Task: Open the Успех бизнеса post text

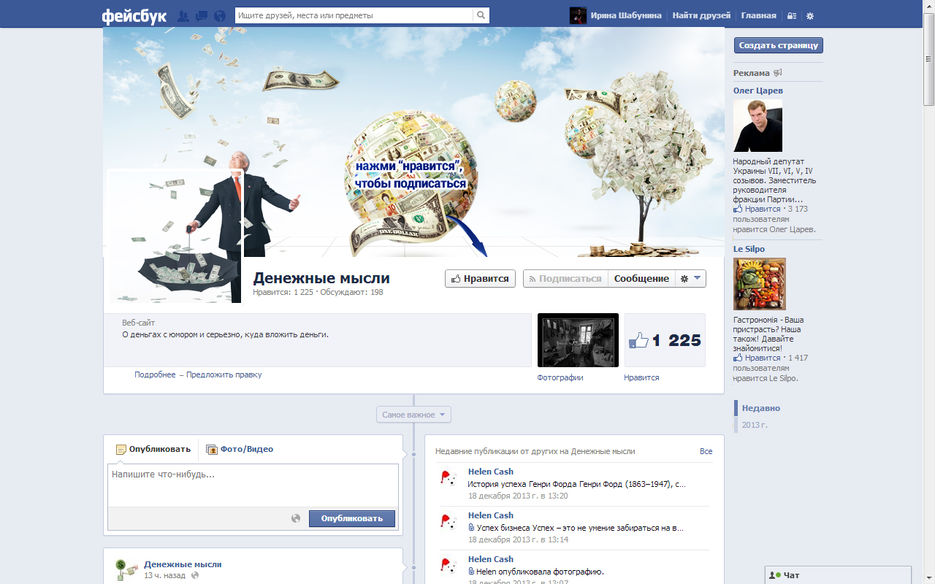Action: click(x=580, y=528)
